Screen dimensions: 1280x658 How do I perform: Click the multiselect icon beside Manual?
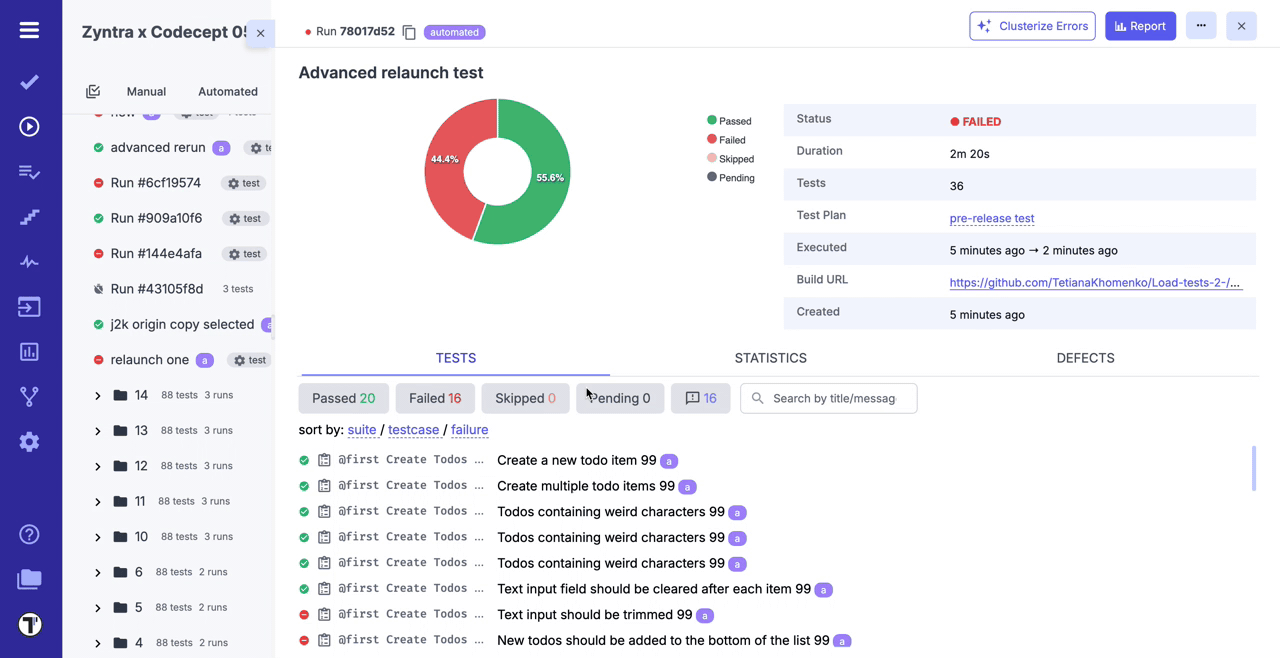(x=93, y=91)
